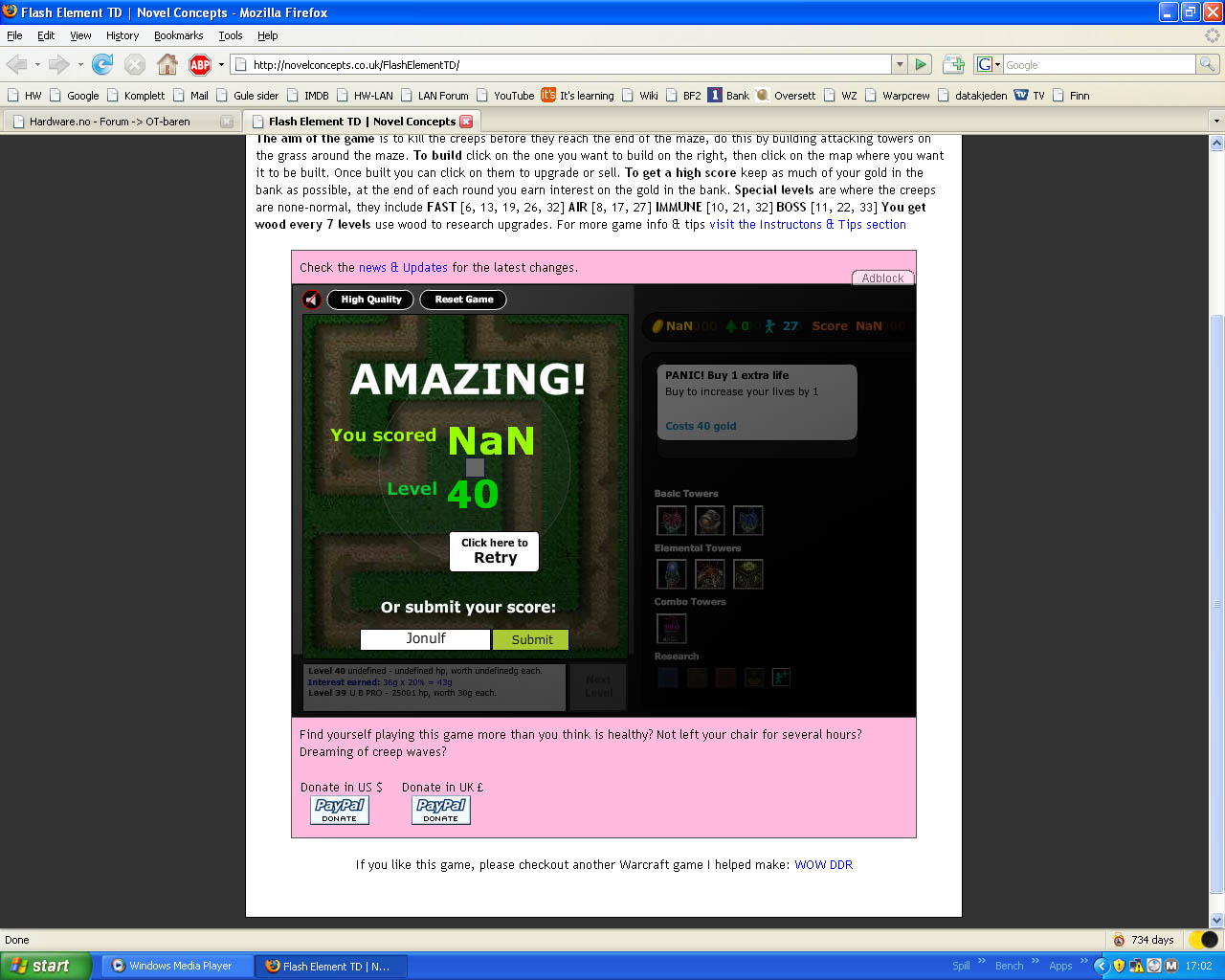Select the middle Elemental Tower fire icon
This screenshot has width=1225, height=980.
tap(710, 574)
